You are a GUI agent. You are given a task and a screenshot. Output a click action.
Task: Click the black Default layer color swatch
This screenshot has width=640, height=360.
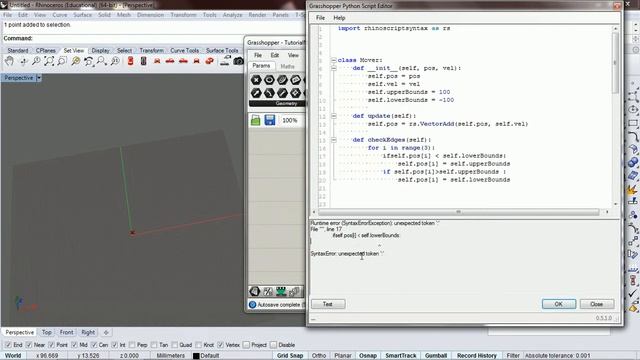196,356
